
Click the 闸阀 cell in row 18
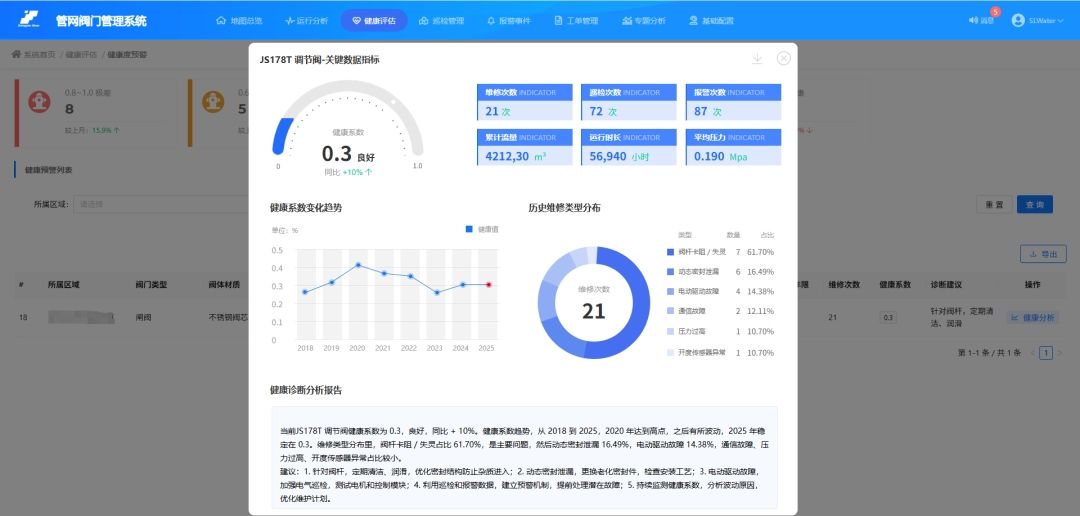point(143,318)
